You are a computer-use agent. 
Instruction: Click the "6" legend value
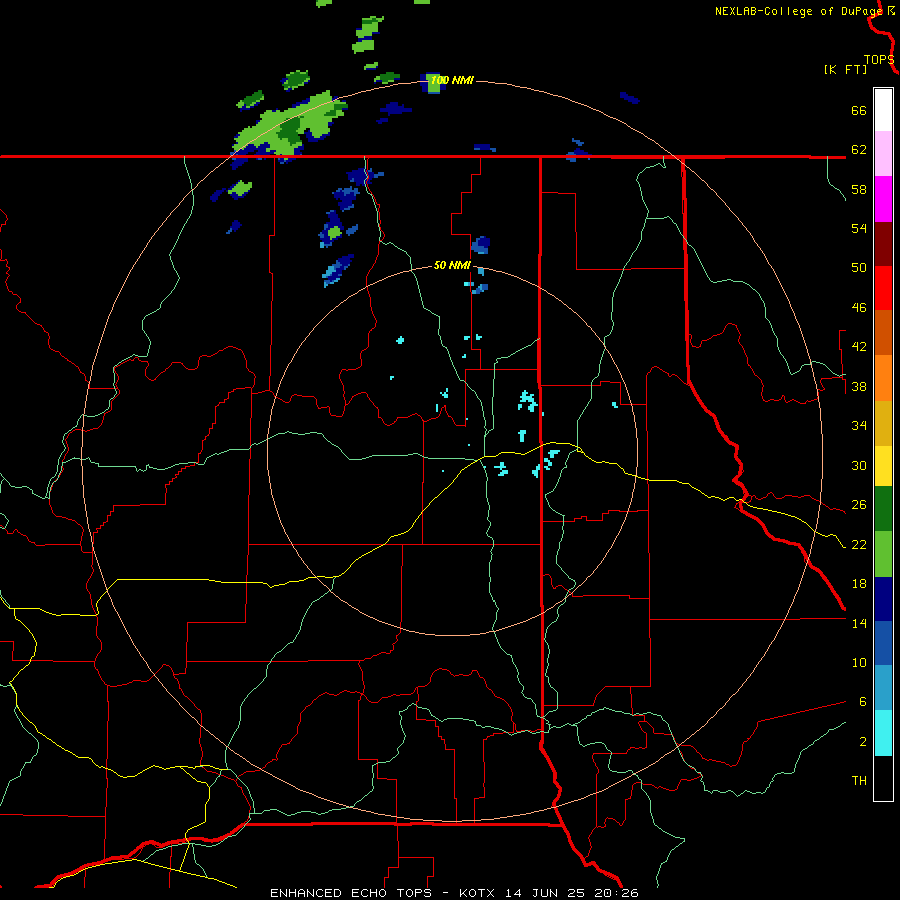click(863, 701)
